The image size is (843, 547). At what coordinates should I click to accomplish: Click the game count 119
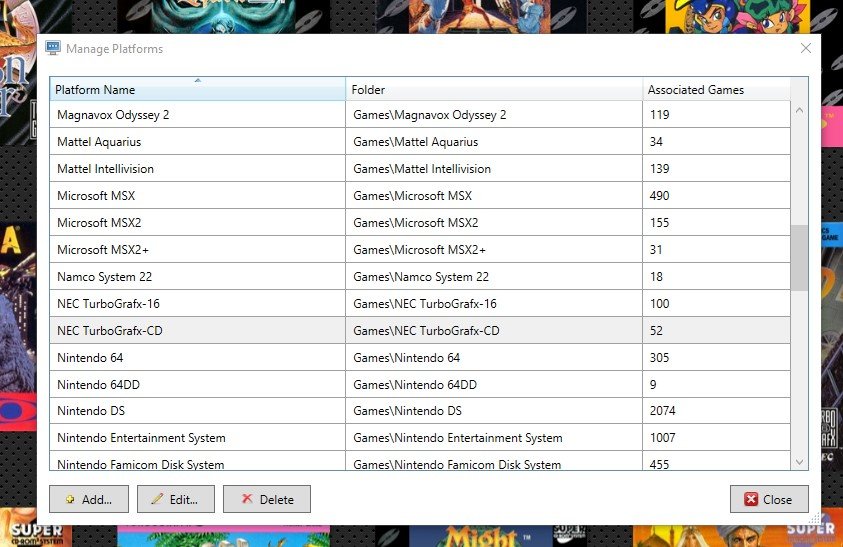tap(659, 115)
